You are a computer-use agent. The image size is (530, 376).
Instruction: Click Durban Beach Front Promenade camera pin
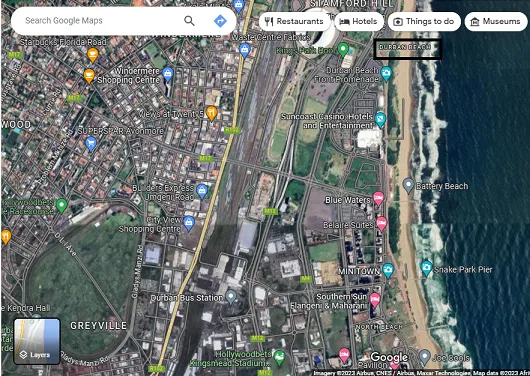click(386, 73)
